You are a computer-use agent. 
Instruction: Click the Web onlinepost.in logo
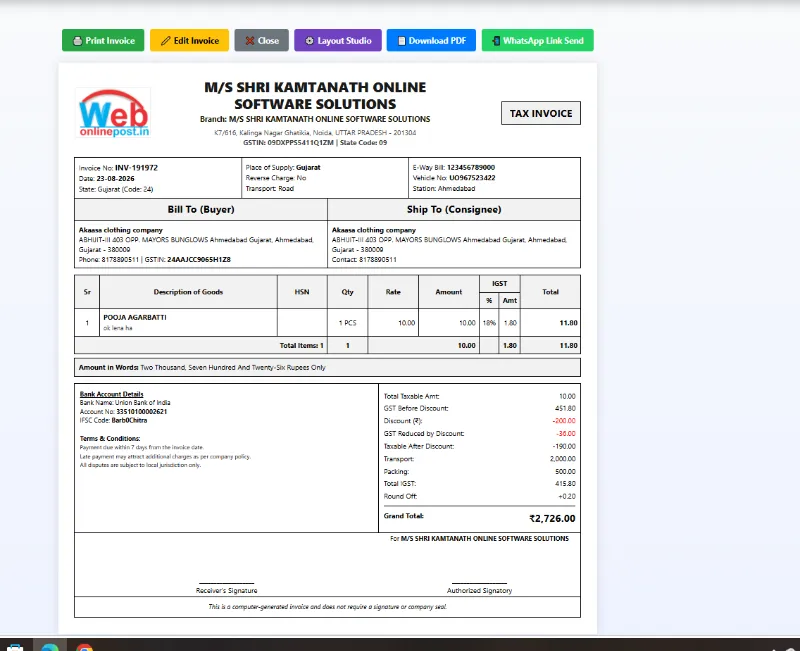coord(113,113)
